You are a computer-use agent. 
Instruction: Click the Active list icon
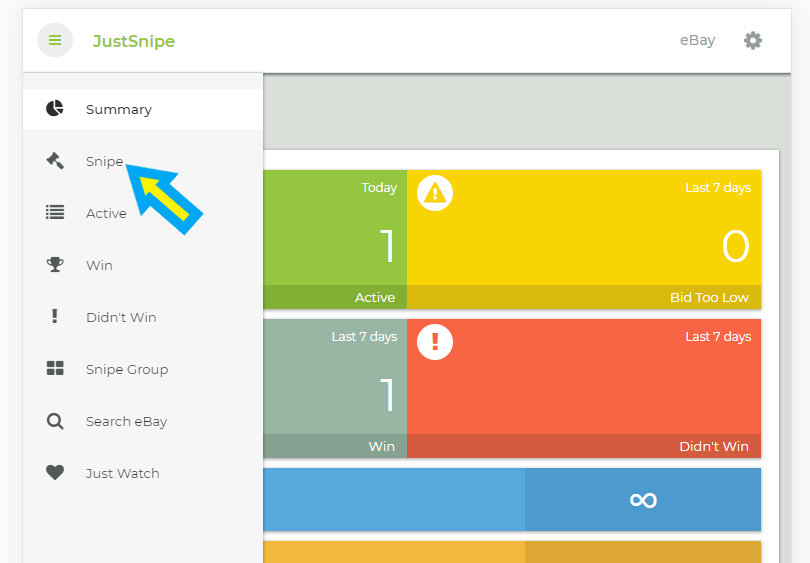(55, 213)
